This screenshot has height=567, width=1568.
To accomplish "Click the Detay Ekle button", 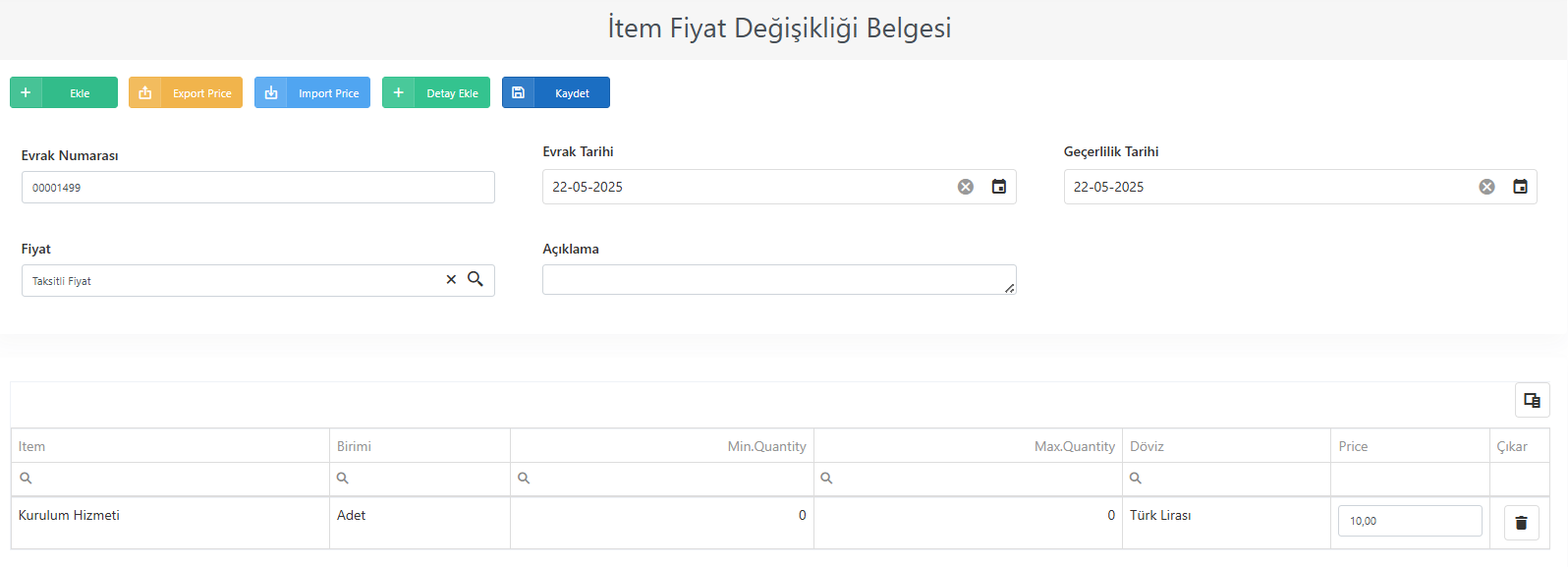I will 436,92.
